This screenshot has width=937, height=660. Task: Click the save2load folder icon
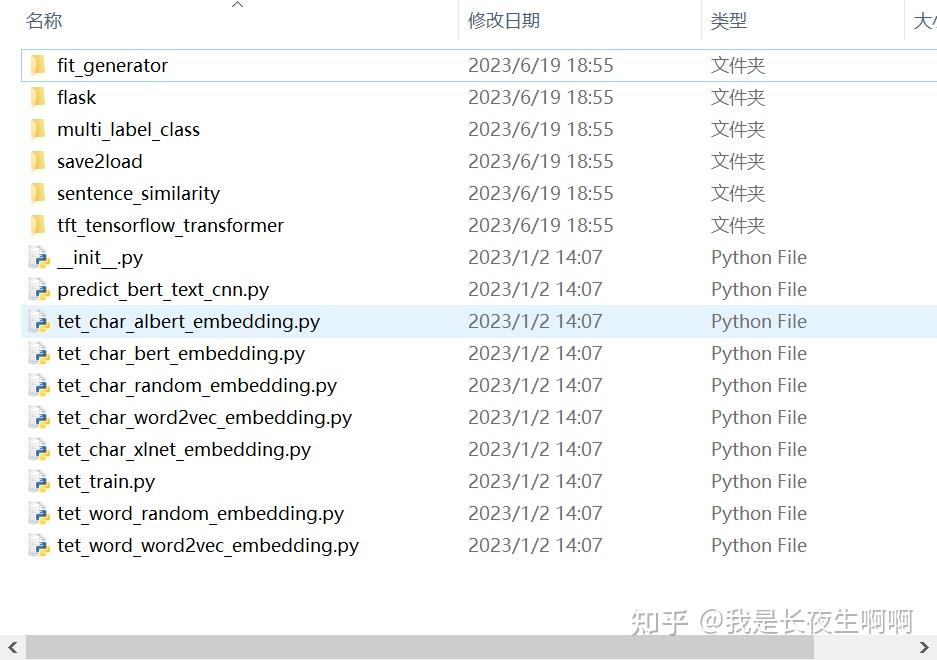point(38,161)
